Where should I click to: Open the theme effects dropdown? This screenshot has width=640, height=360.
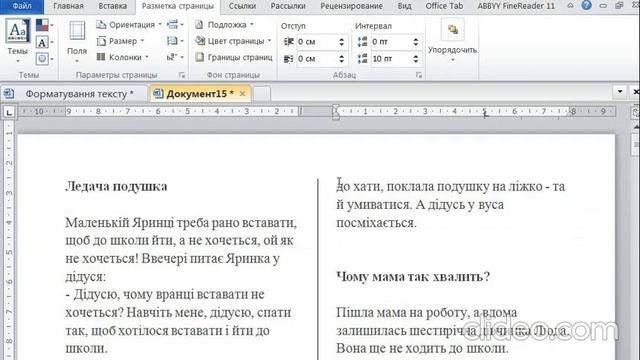pos(44,59)
